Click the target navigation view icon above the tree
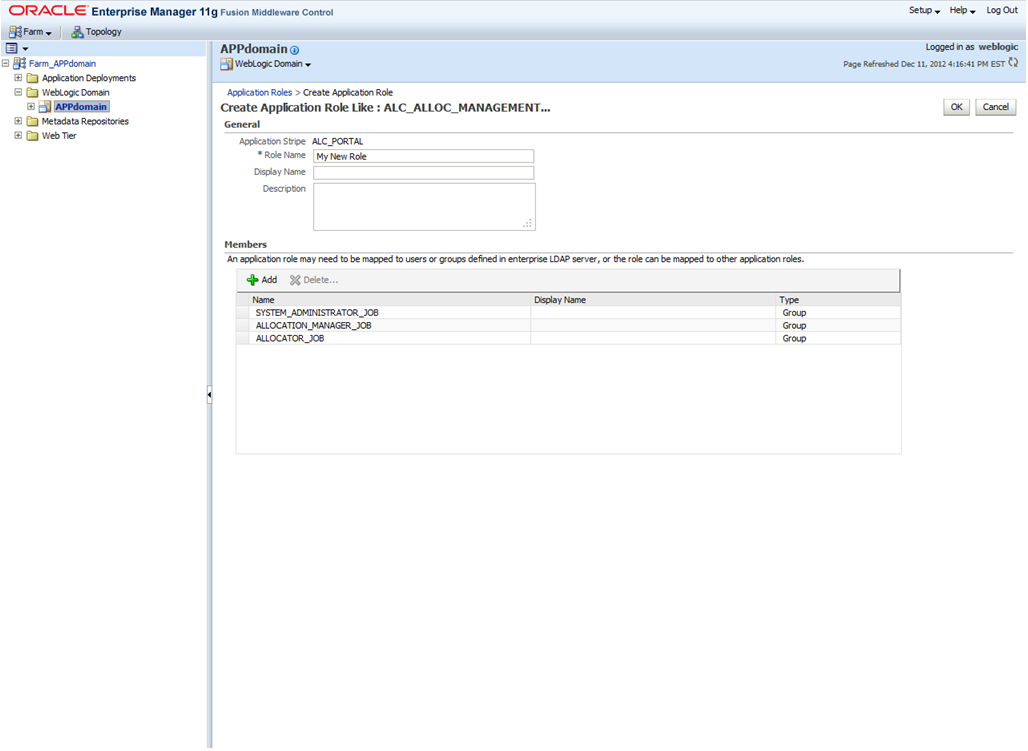The width and height of the screenshot is (1028, 751). pos(12,48)
